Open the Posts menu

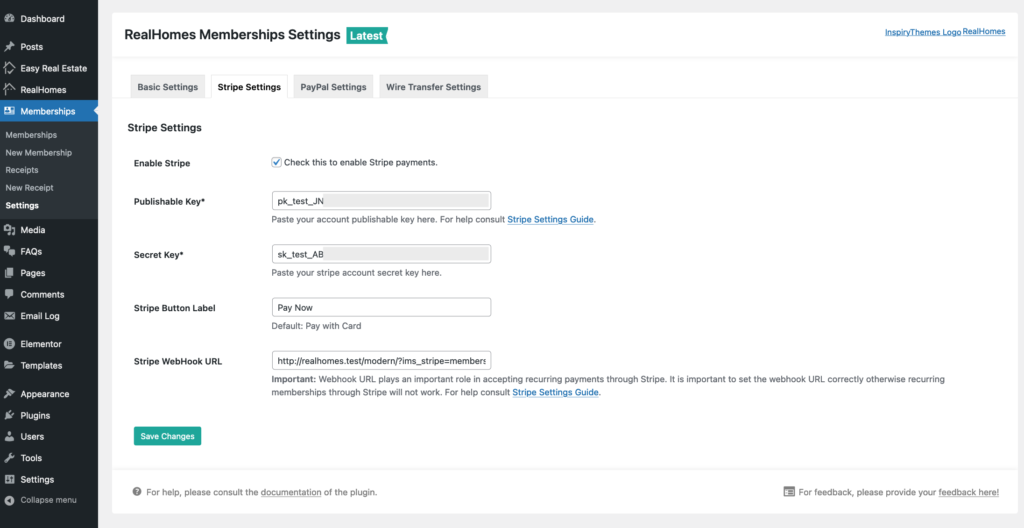point(31,47)
